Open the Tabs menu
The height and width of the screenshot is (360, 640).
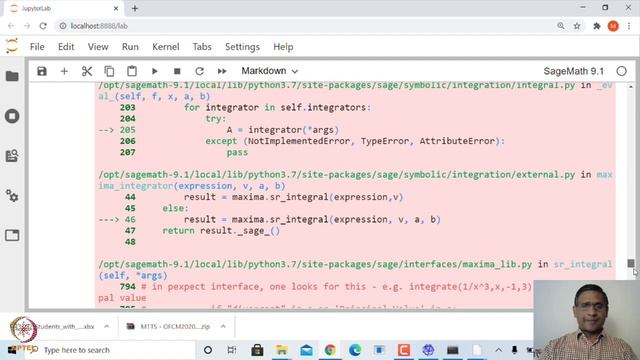tap(202, 47)
